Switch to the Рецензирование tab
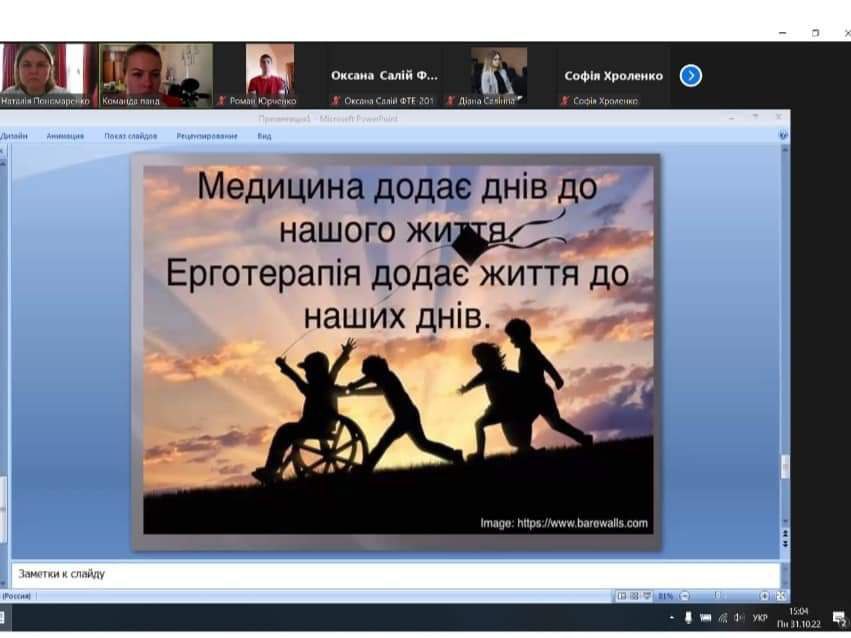 [207, 136]
